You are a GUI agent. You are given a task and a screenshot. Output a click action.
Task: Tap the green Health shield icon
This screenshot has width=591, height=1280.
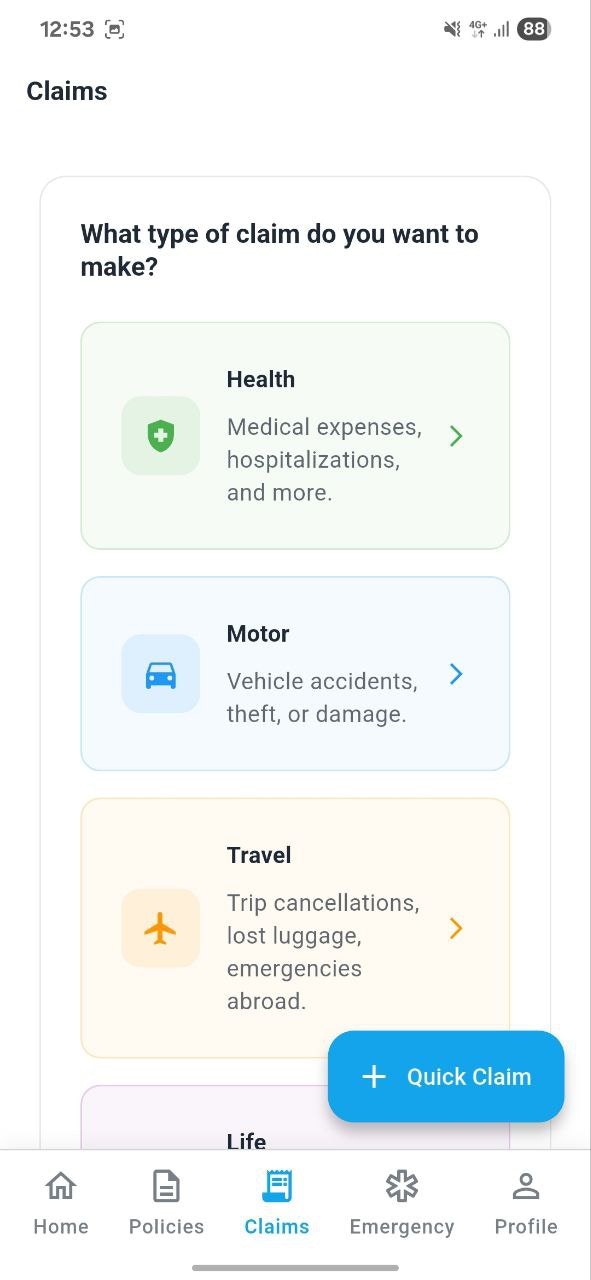point(160,436)
